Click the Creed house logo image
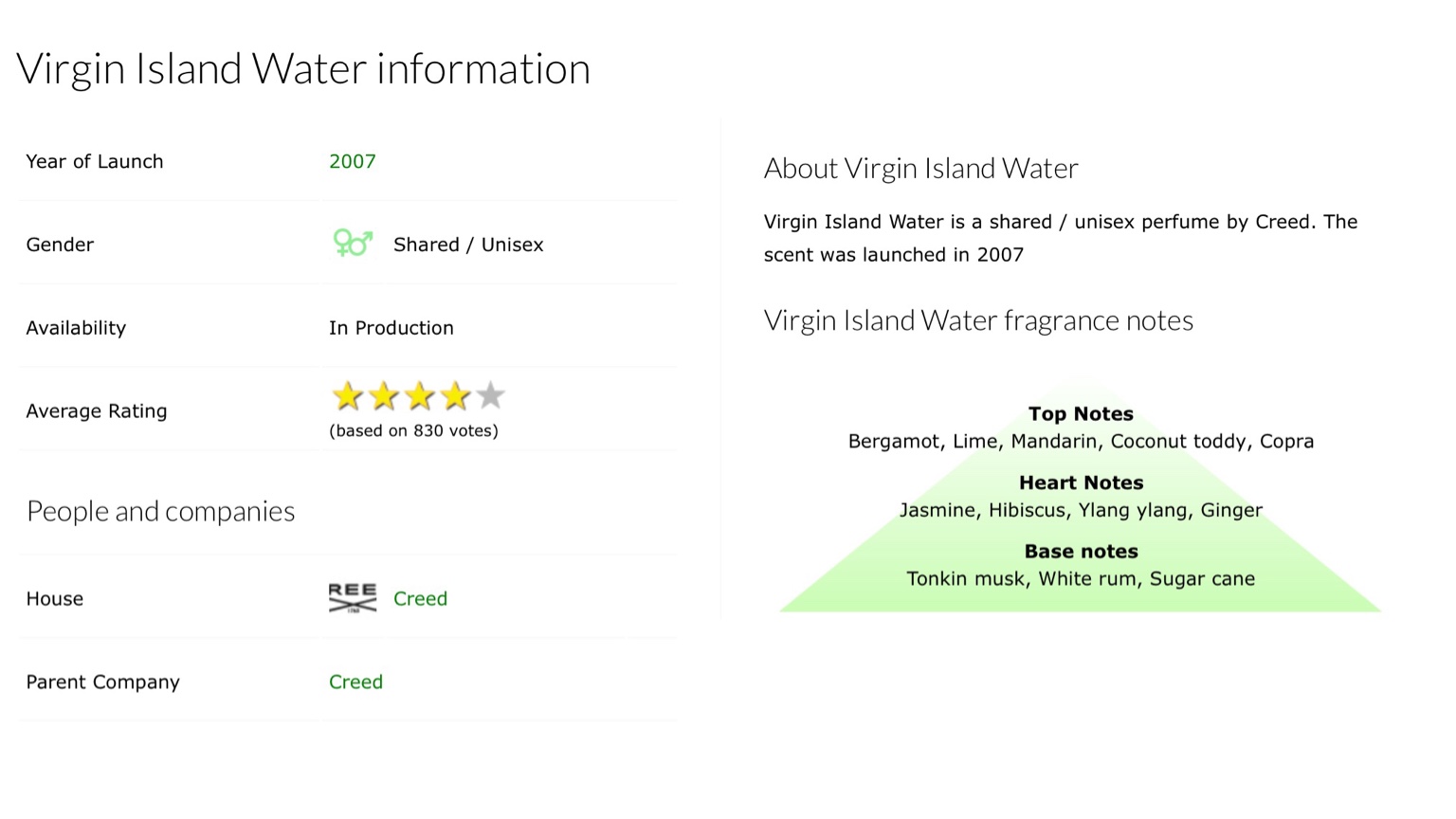The width and height of the screenshot is (1456, 819). [x=353, y=598]
